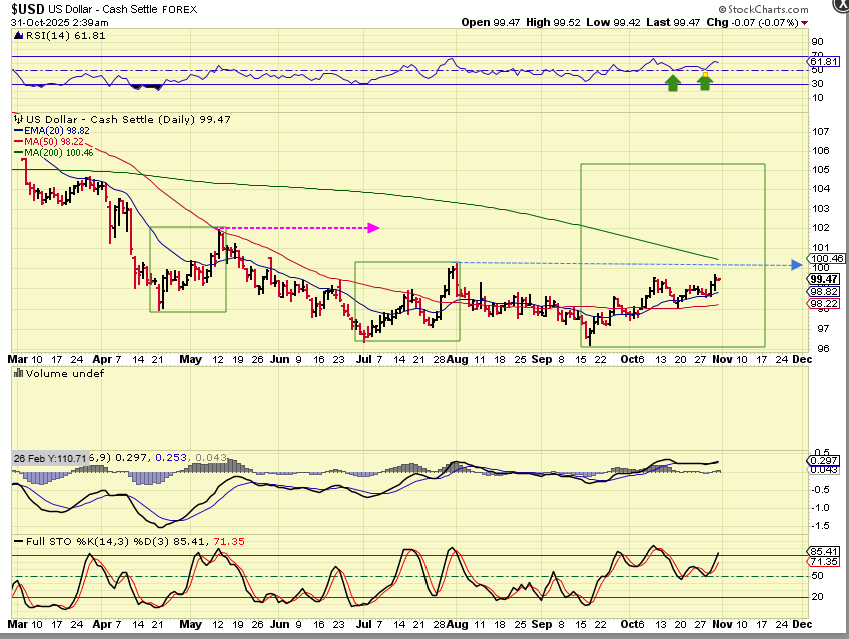Click the 71.35 tag on the stochastic axis
Viewport: 849px width, 639px height.
click(824, 562)
